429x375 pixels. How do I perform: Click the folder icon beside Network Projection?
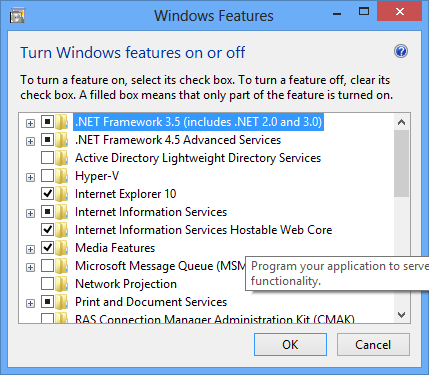pyautogui.click(x=62, y=284)
